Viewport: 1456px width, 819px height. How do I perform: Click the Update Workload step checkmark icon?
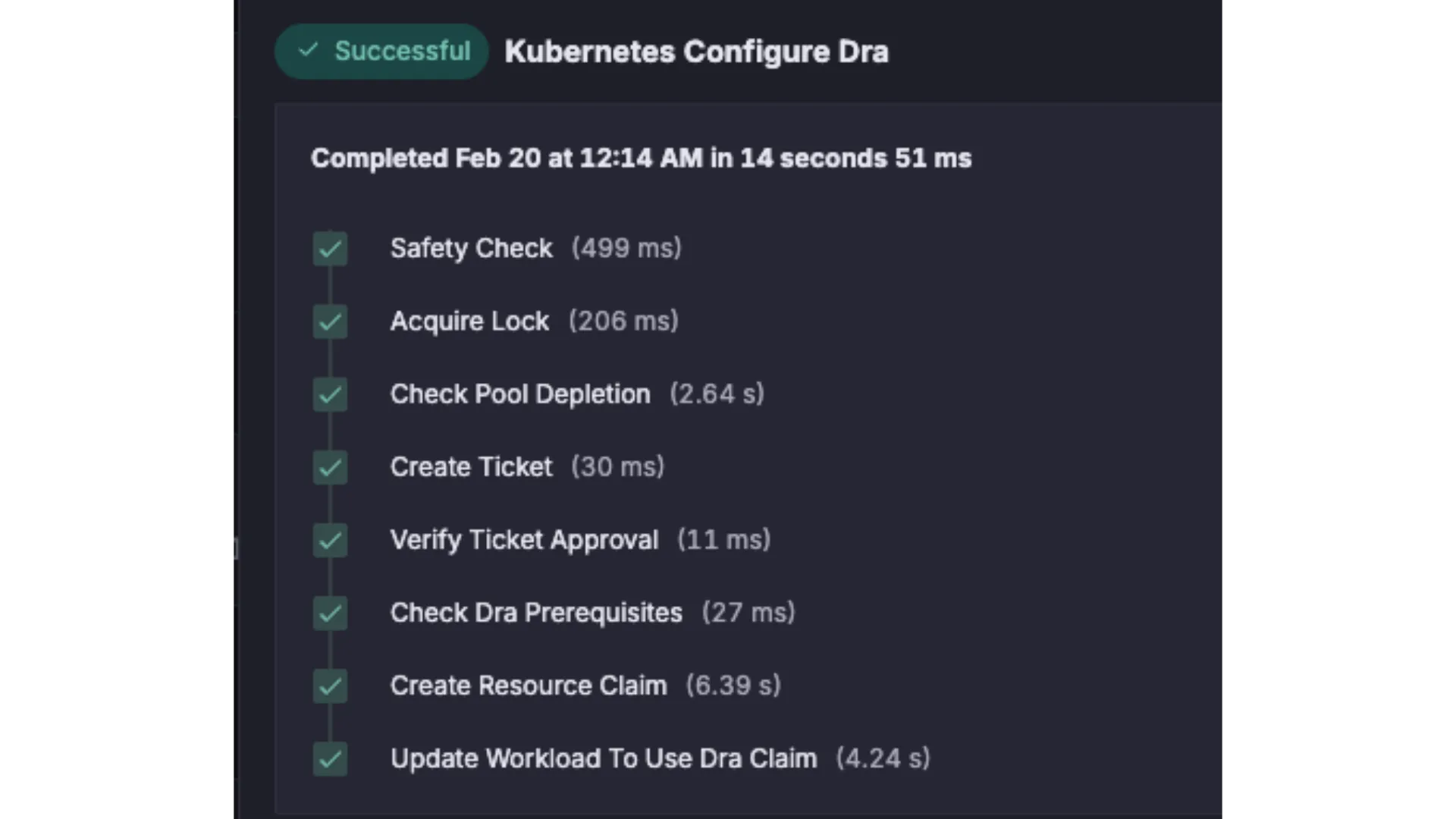(x=330, y=758)
